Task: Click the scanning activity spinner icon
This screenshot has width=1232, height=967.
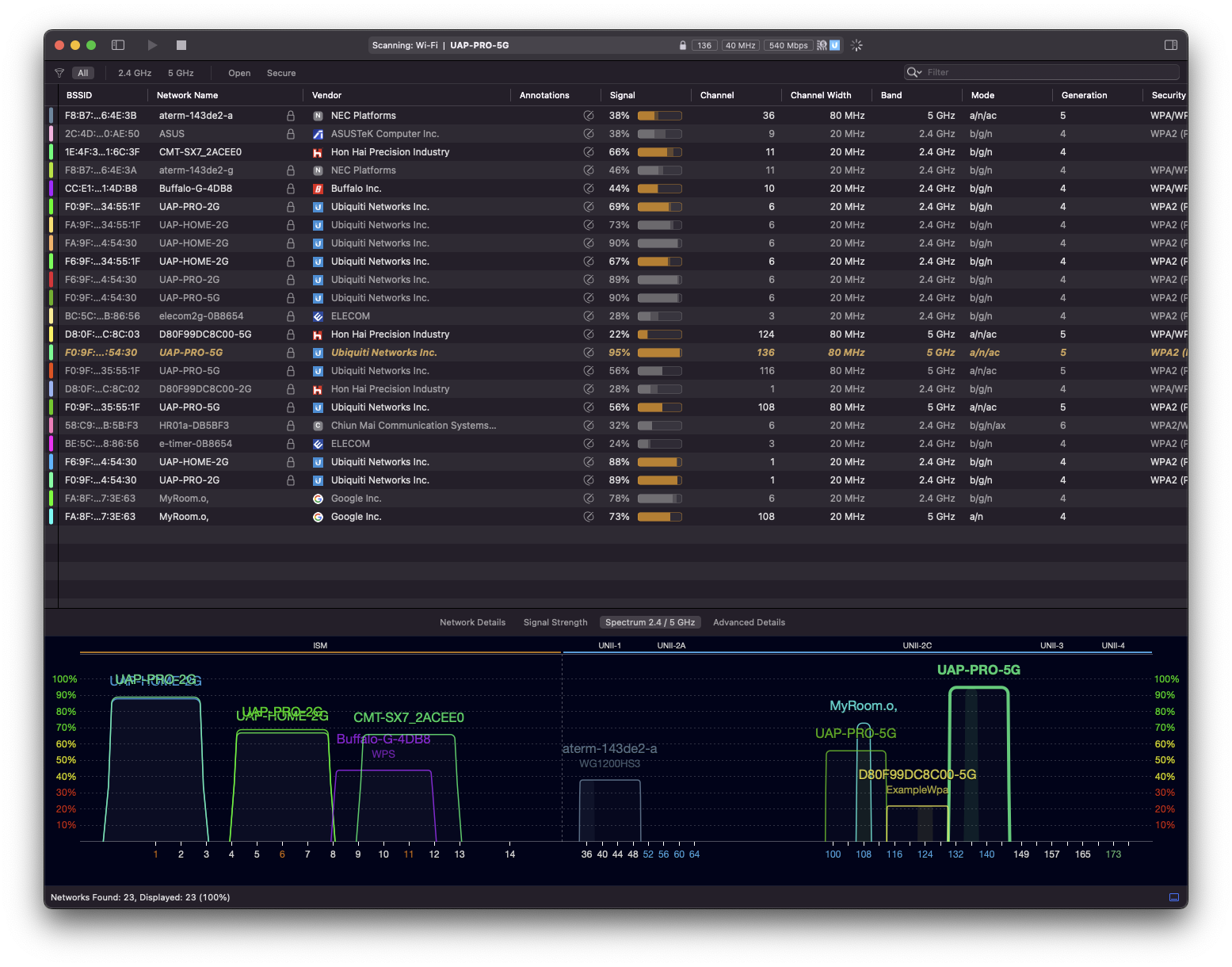Action: 856,45
